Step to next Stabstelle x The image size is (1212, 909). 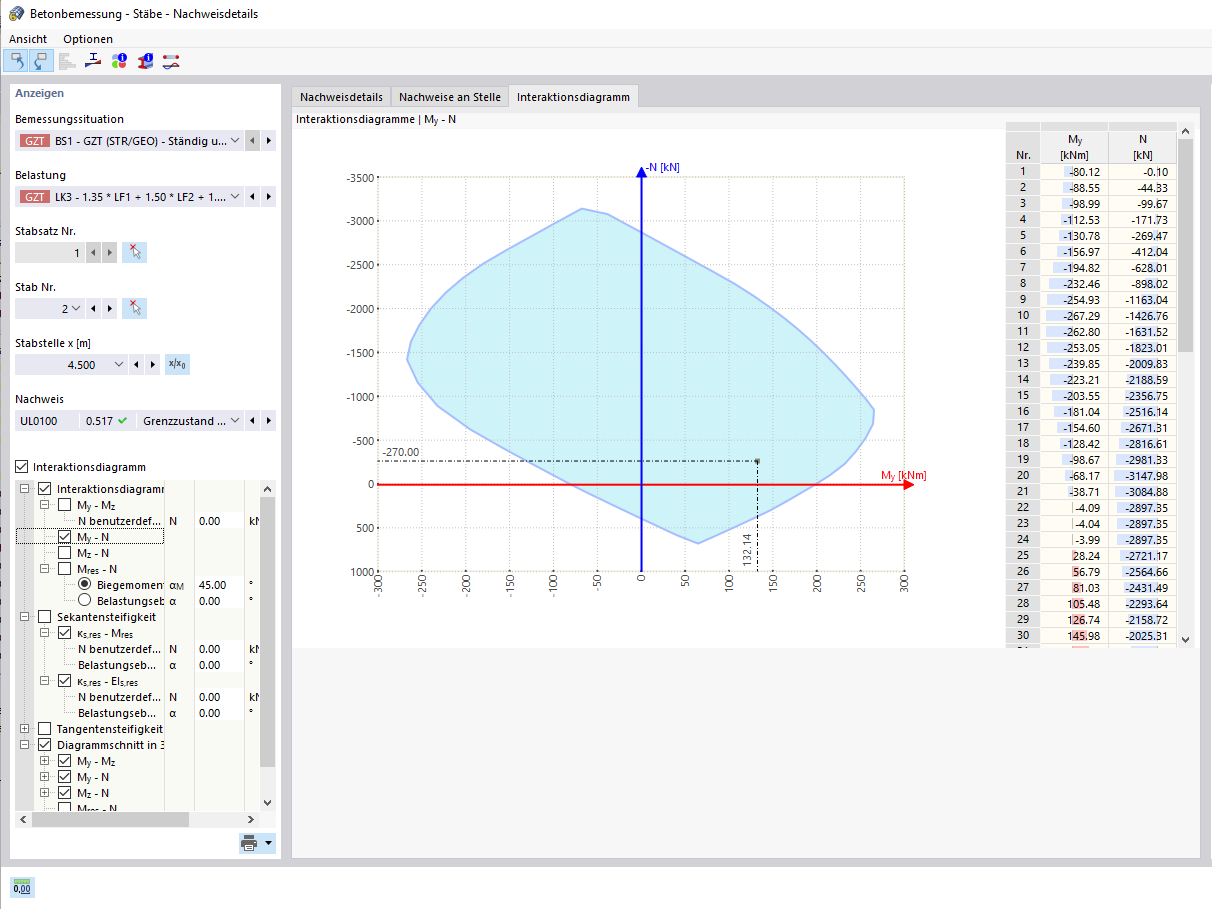click(x=153, y=364)
